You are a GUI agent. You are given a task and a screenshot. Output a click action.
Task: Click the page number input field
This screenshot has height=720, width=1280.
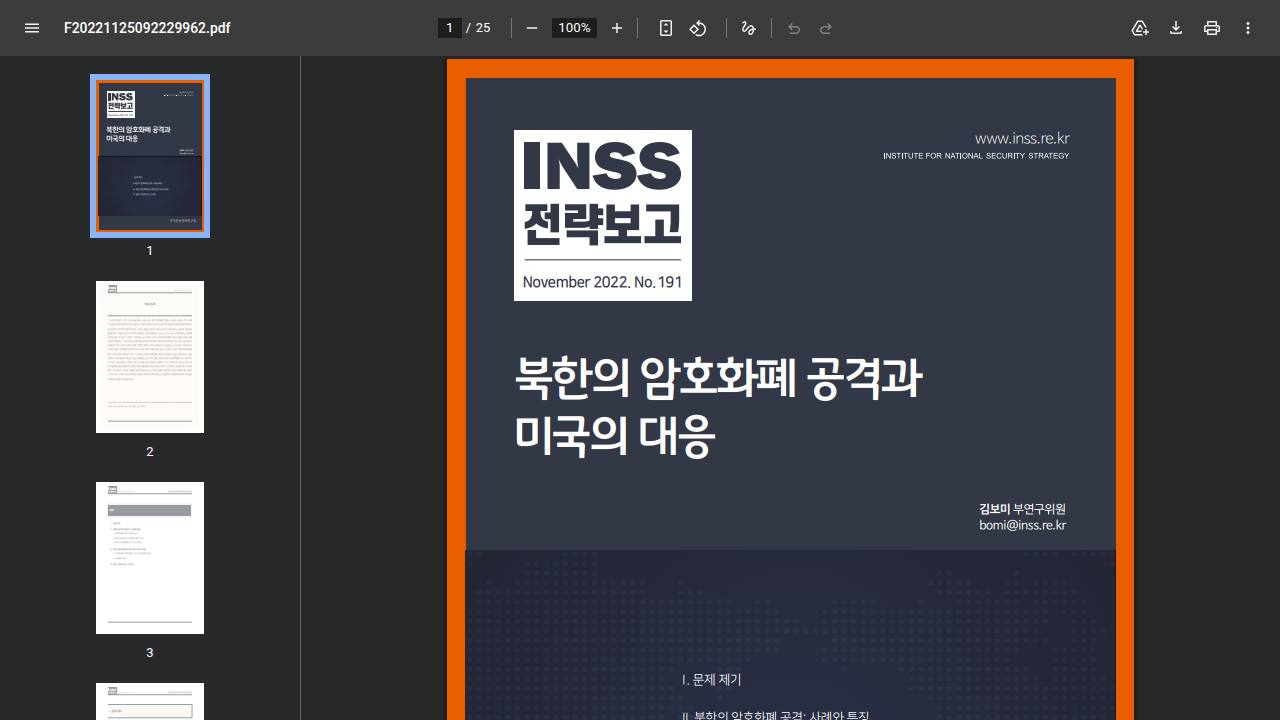coord(450,28)
